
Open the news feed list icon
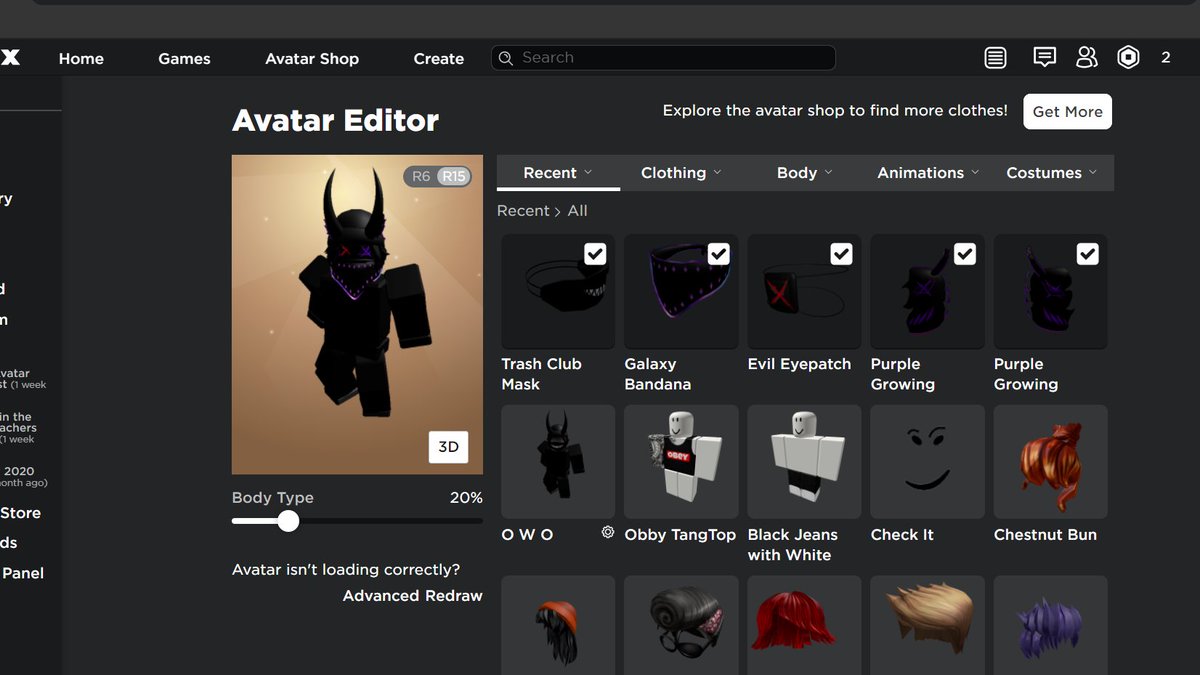tap(995, 58)
